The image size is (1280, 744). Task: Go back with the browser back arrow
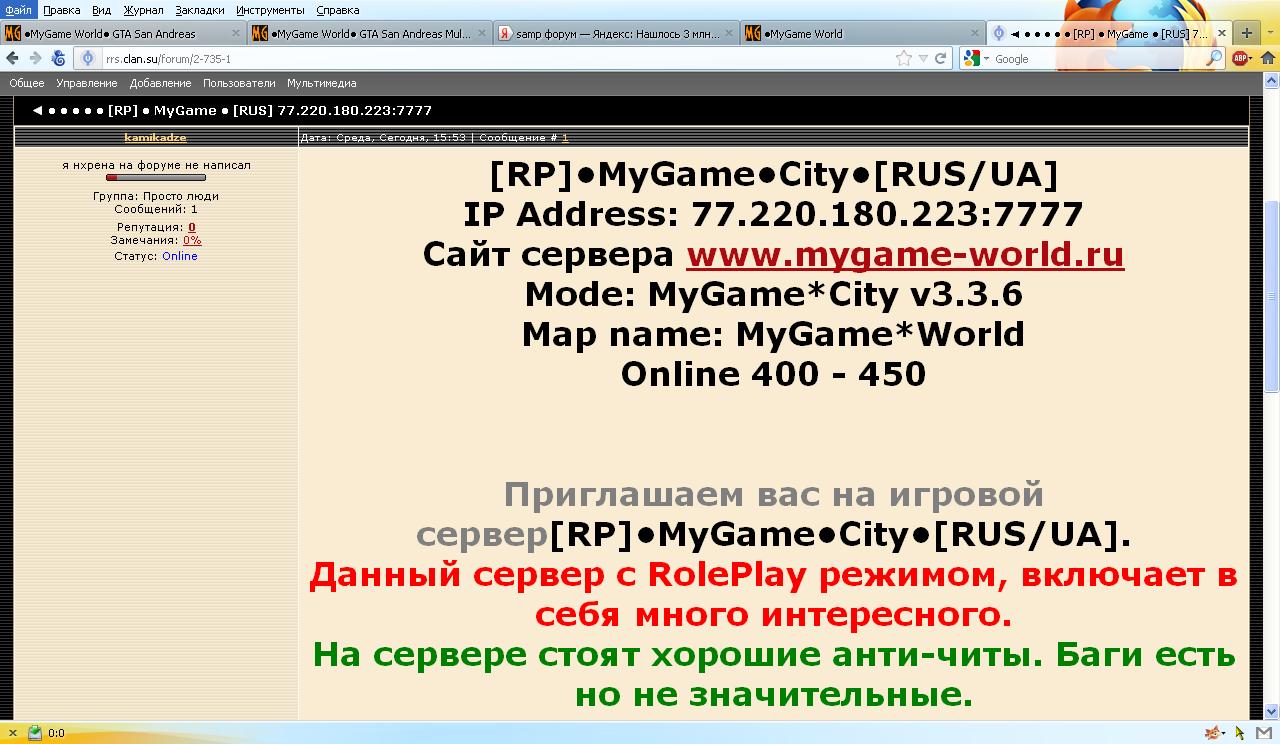13,59
